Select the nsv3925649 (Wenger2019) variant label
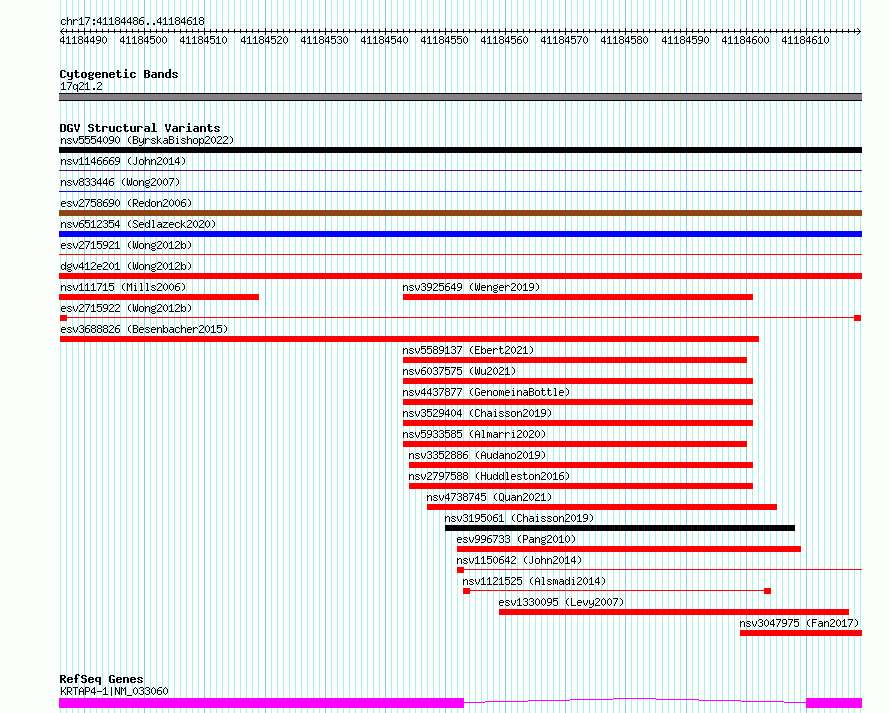 471,287
